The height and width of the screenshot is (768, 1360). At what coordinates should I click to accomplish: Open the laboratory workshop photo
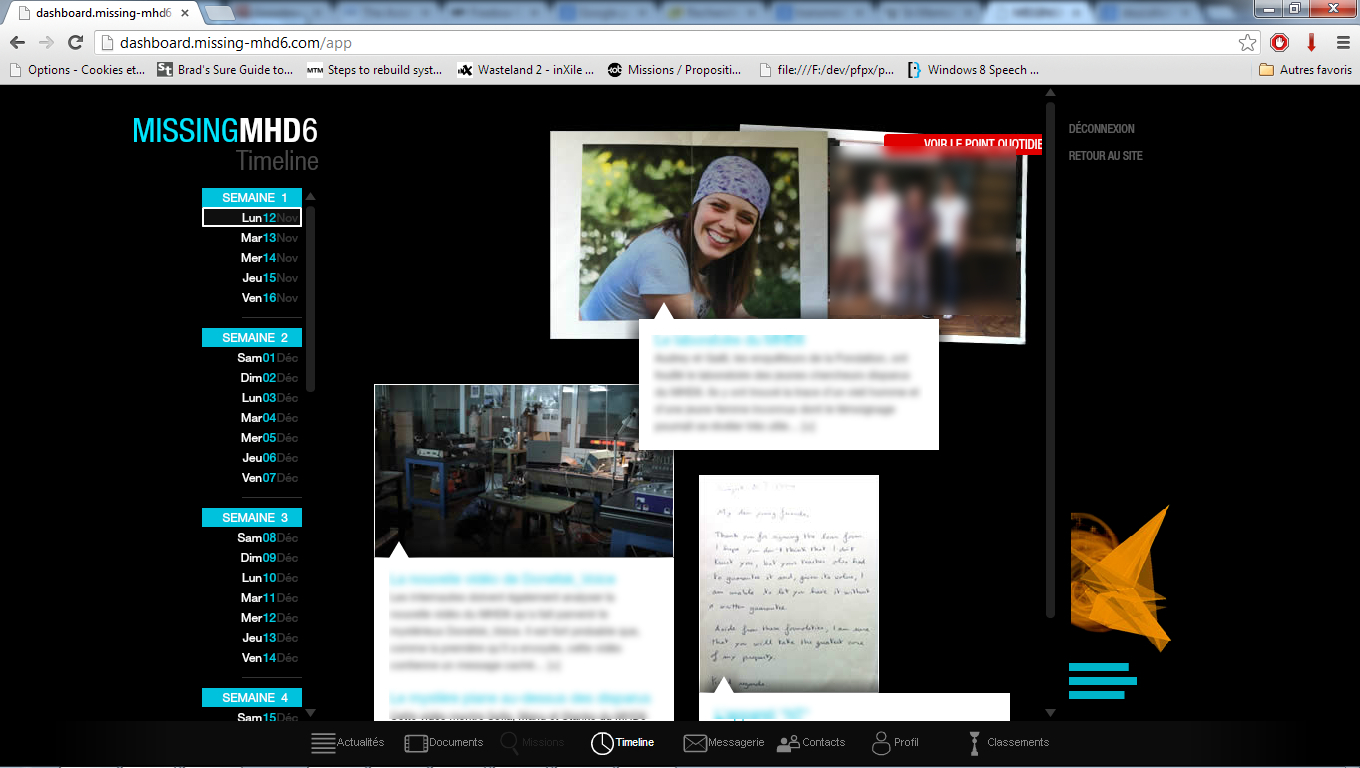point(524,471)
